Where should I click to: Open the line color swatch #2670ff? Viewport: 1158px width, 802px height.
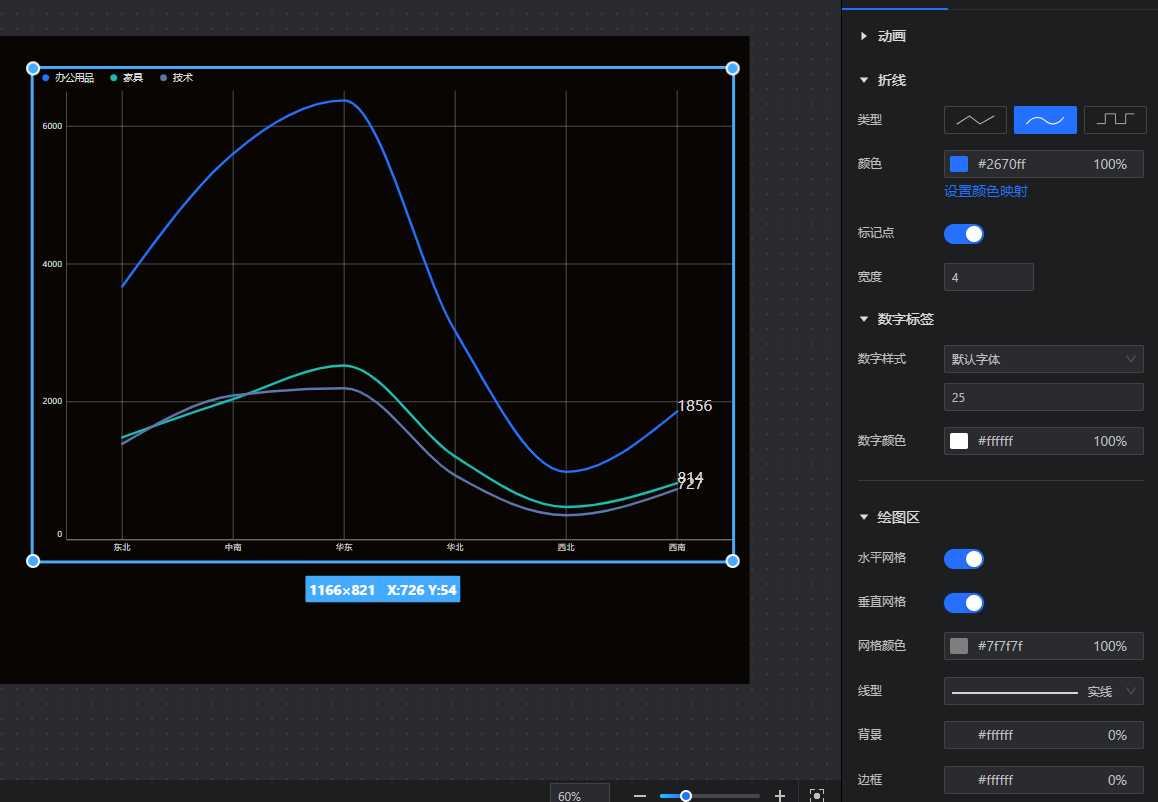959,164
